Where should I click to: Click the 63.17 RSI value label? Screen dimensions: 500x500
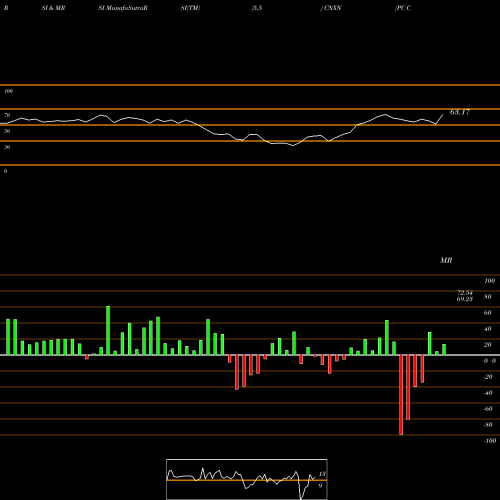(x=460, y=112)
